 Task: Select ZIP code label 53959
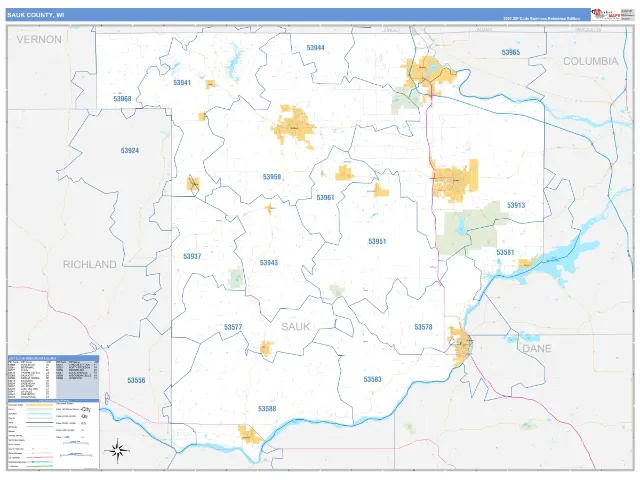click(272, 177)
